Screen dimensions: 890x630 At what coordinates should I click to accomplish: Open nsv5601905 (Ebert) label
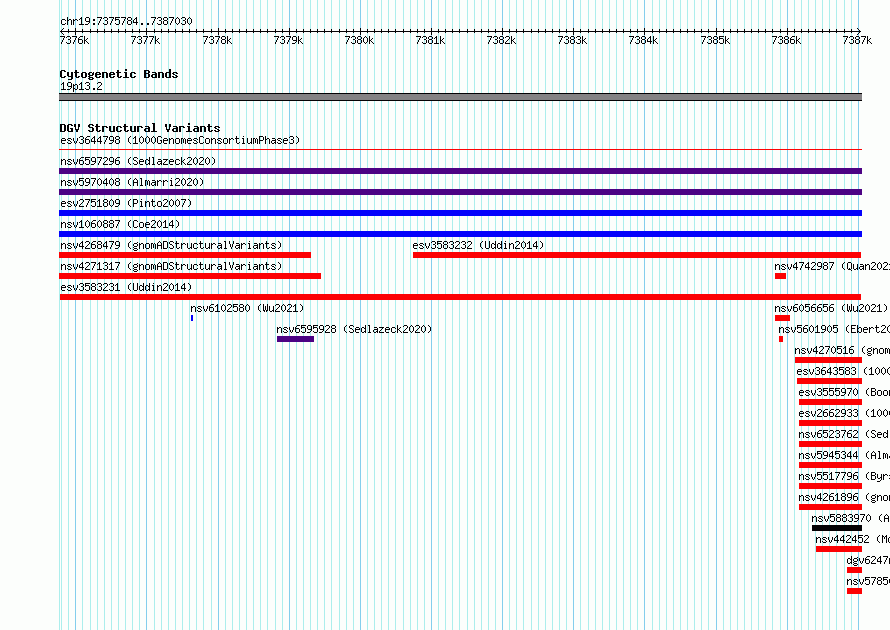834,329
